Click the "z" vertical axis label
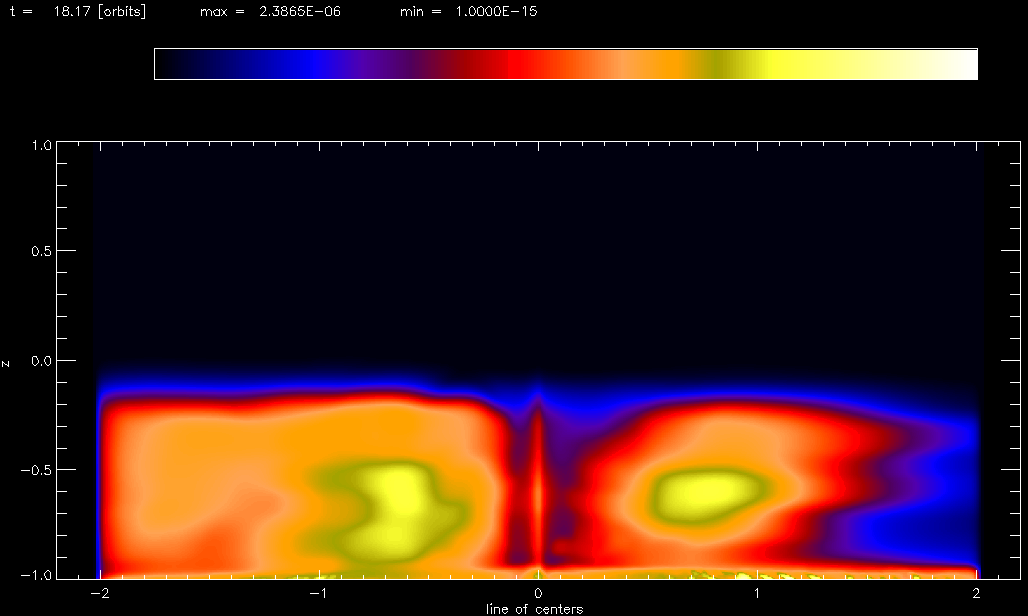Image resolution: width=1028 pixels, height=616 pixels. pyautogui.click(x=7, y=362)
